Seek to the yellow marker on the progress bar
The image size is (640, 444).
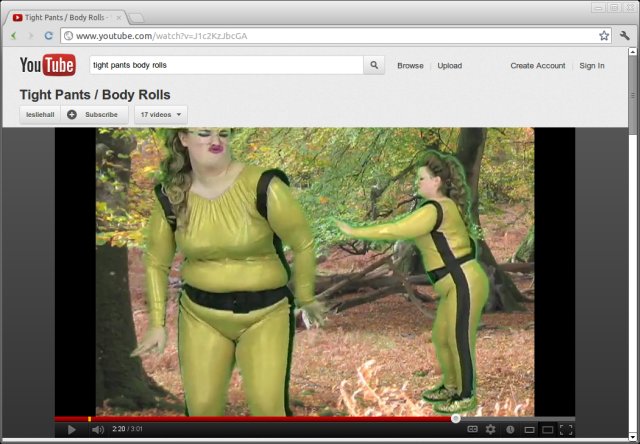click(x=89, y=419)
